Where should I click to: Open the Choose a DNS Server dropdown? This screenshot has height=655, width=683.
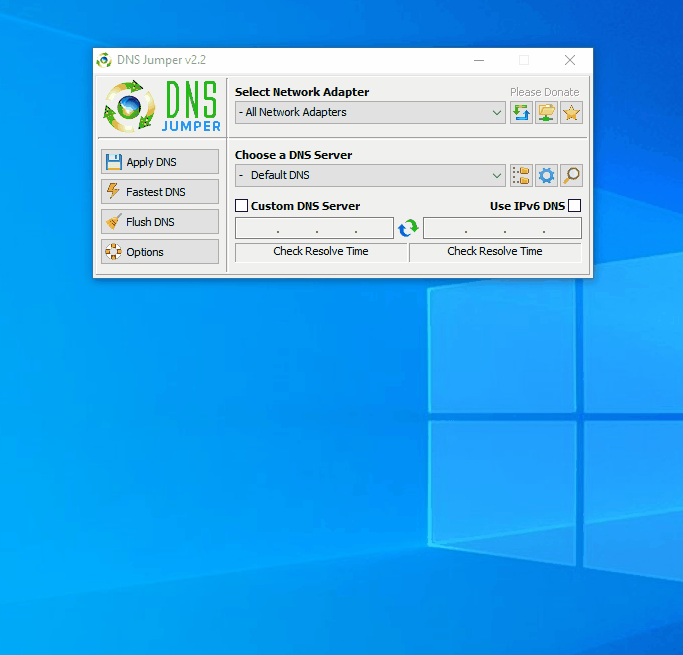pyautogui.click(x=370, y=176)
